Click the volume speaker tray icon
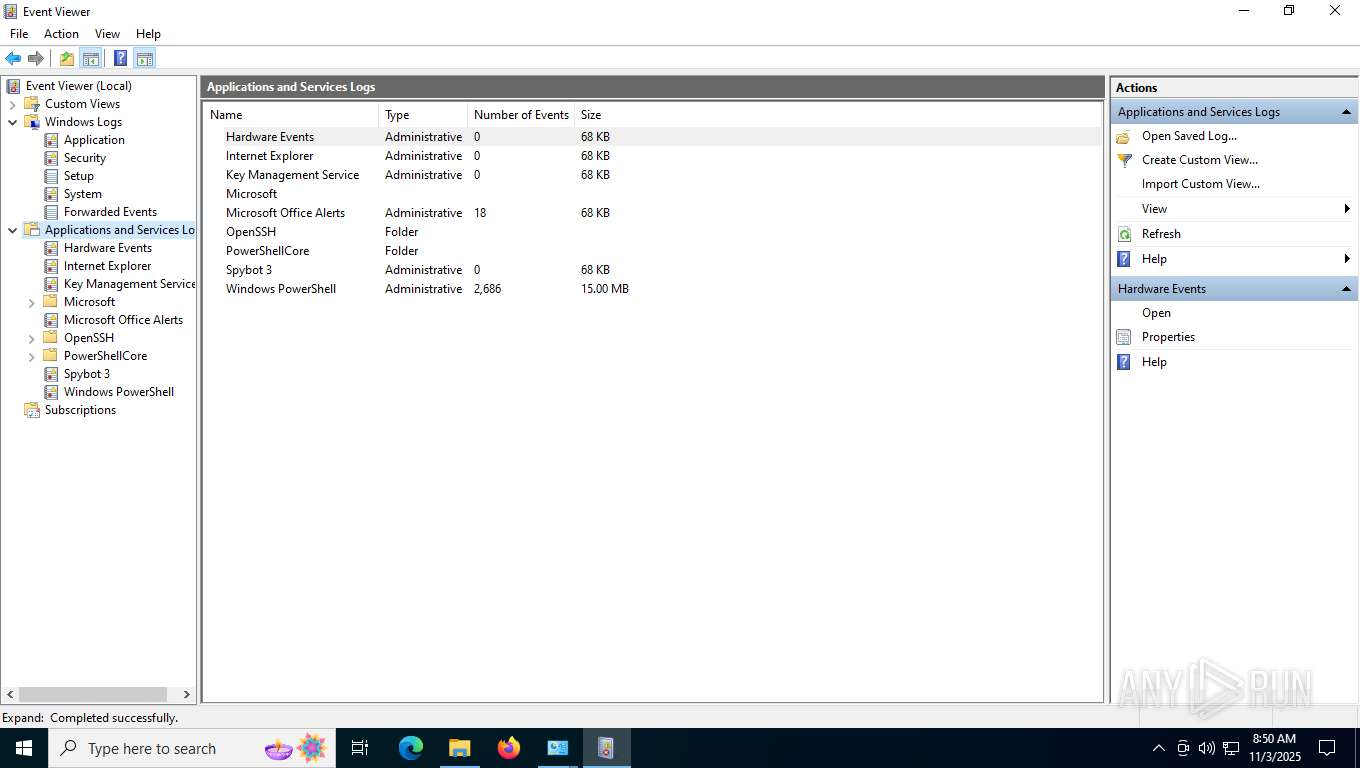 point(1206,748)
